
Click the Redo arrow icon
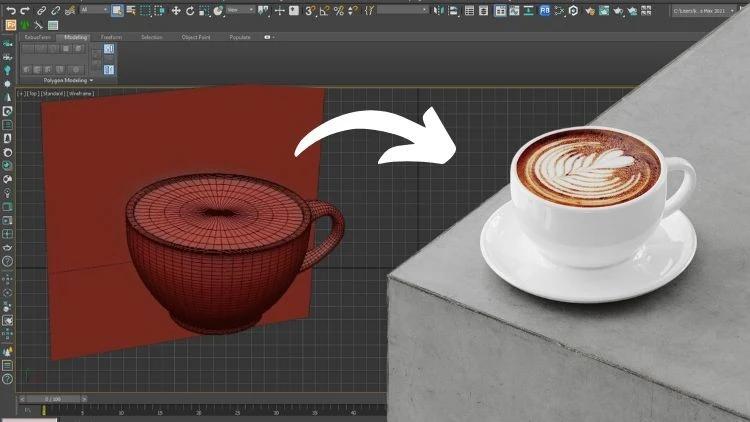25,10
